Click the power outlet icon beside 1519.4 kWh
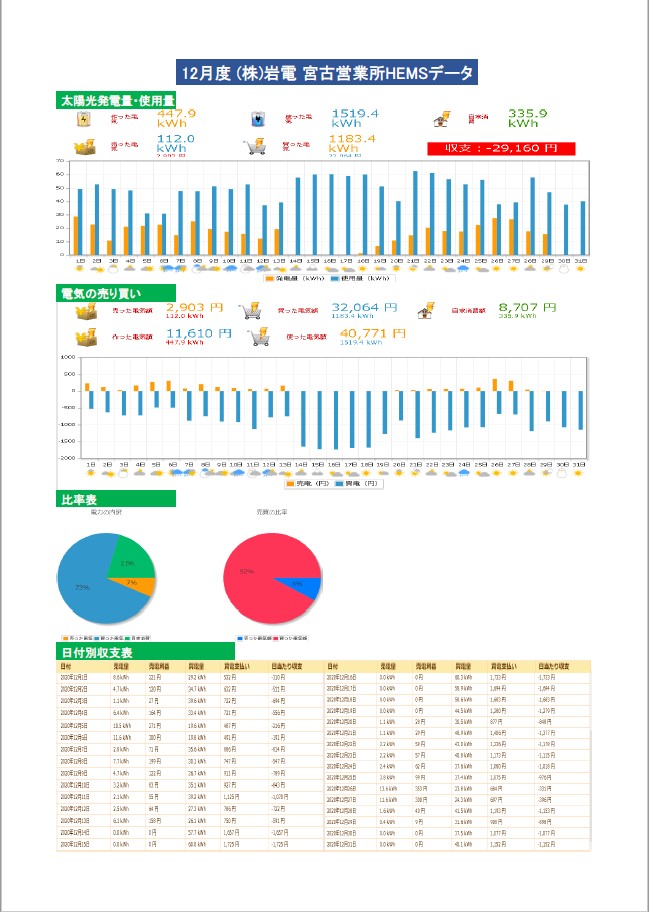The height and width of the screenshot is (912, 649). (259, 119)
